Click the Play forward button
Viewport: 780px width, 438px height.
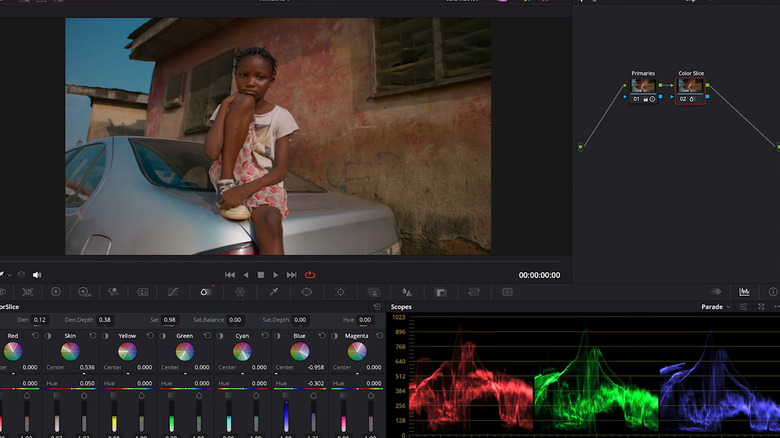[x=276, y=275]
